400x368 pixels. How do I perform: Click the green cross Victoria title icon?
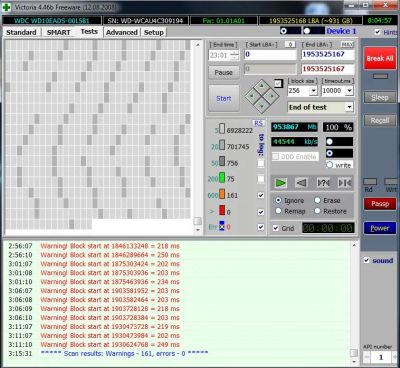[6, 7]
